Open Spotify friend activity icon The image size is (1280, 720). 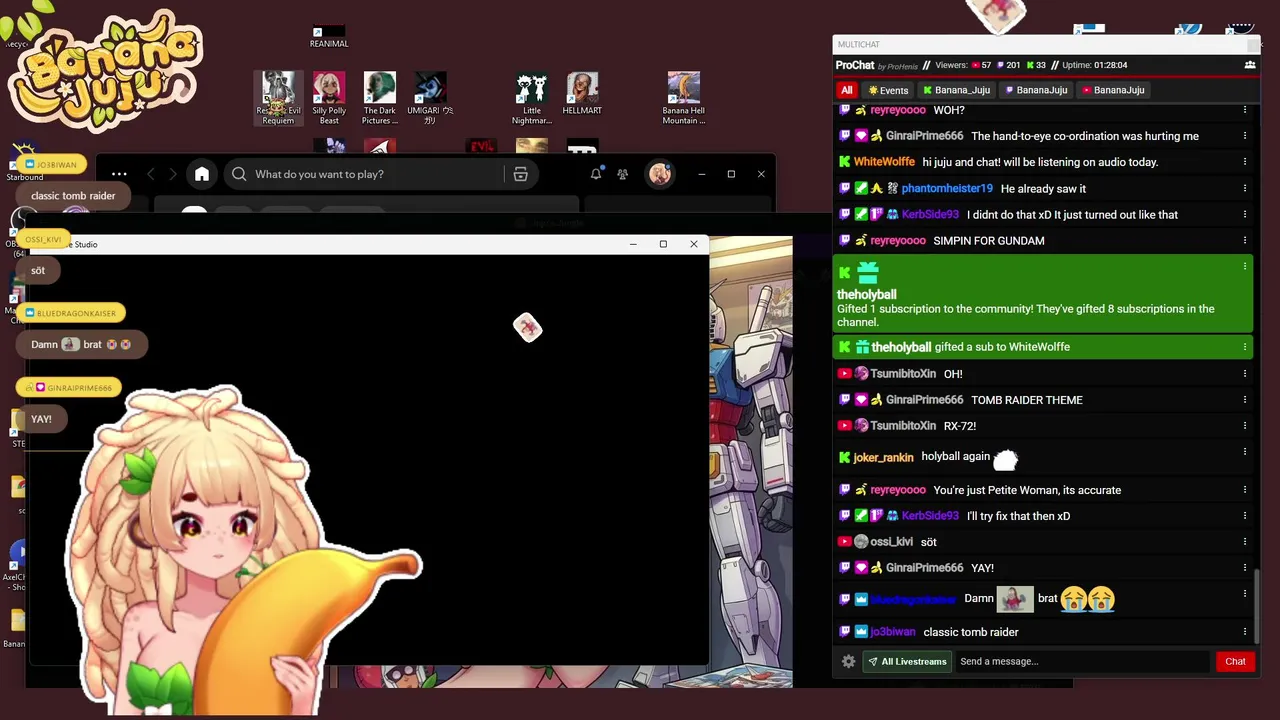coord(622,174)
